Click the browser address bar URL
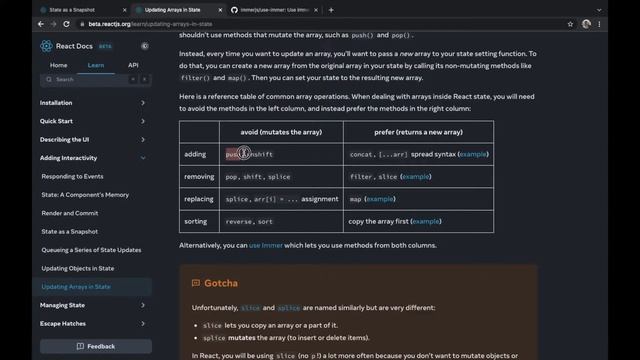The height and width of the screenshot is (360, 640). pos(150,24)
